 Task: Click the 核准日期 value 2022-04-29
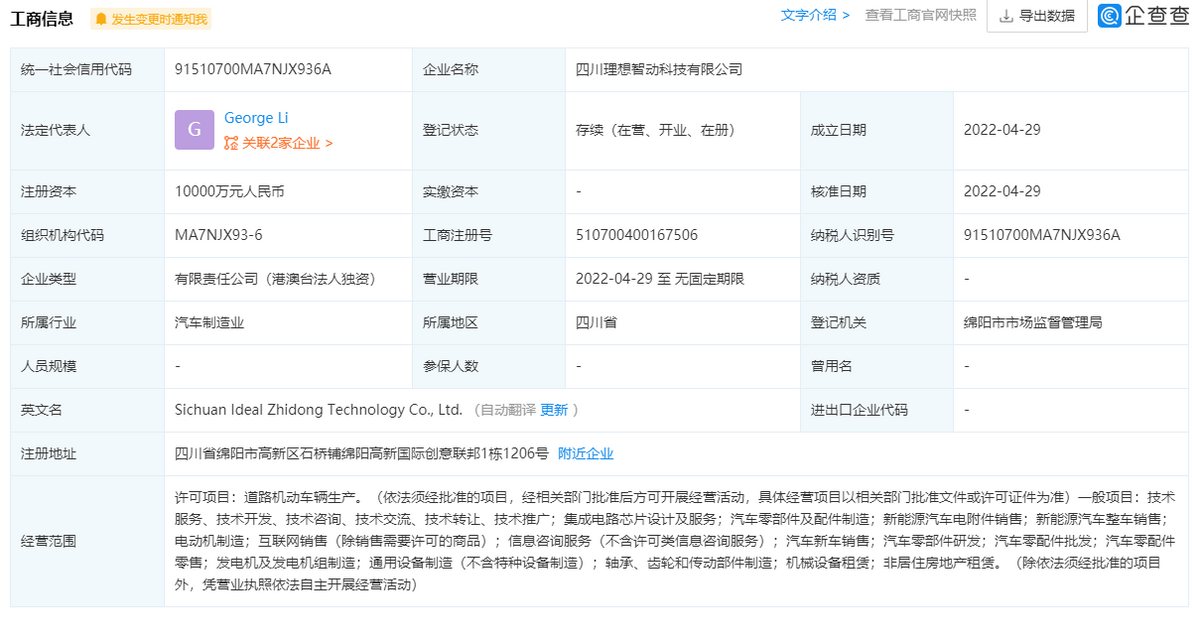click(x=1002, y=191)
